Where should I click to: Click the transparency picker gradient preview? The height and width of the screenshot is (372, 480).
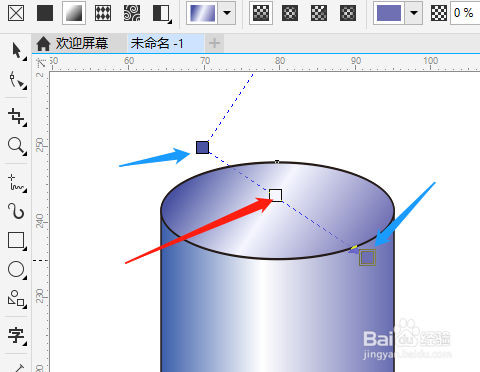coord(202,13)
